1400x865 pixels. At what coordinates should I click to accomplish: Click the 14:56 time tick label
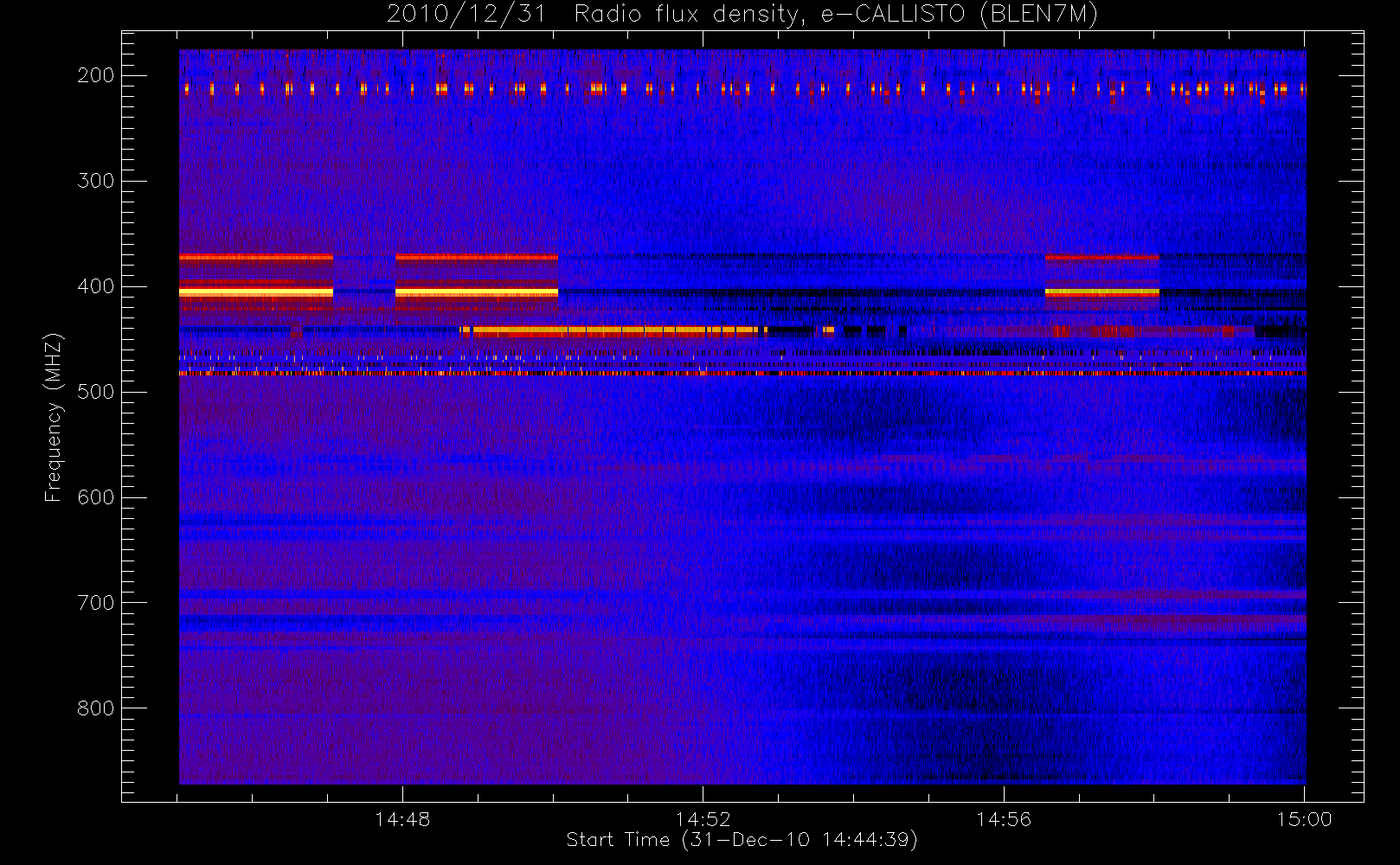(1004, 819)
